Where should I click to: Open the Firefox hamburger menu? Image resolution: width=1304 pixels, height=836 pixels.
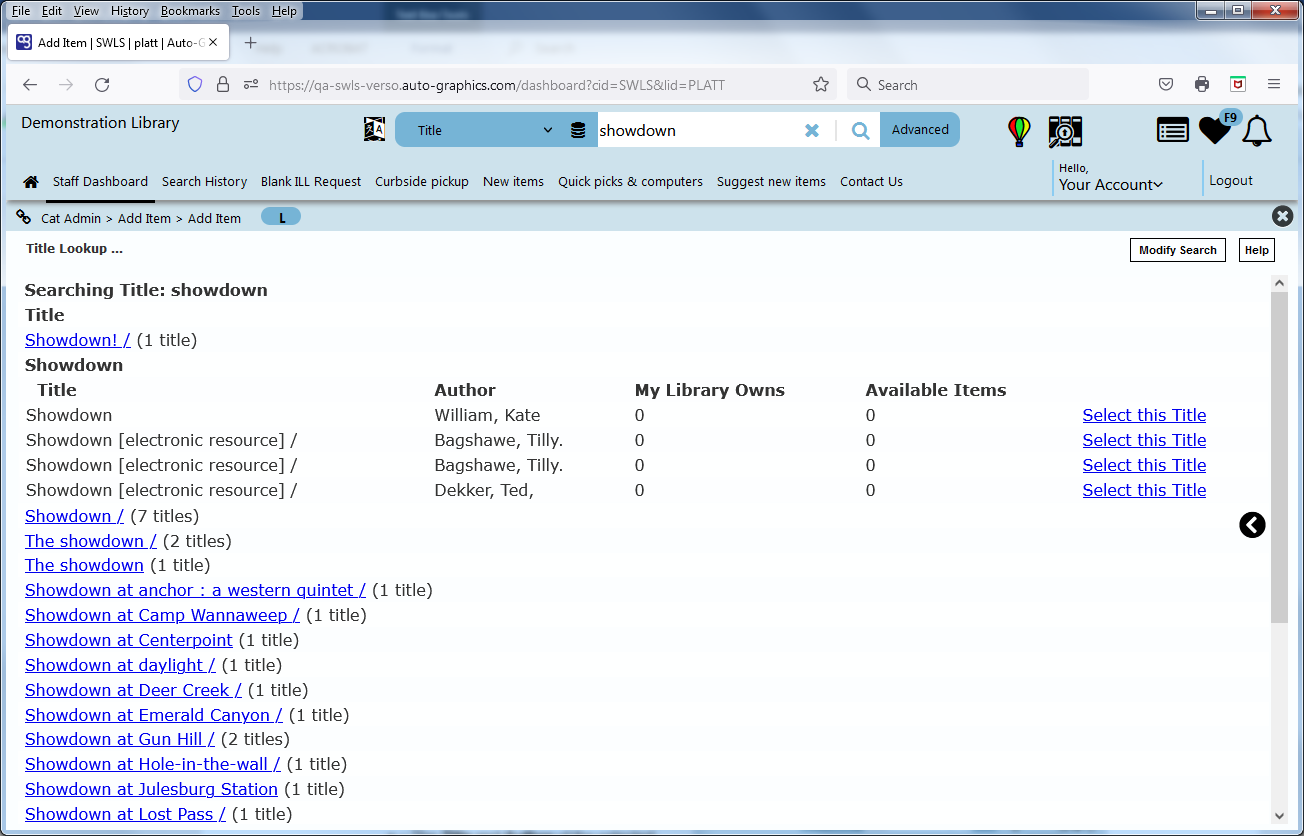[1274, 85]
